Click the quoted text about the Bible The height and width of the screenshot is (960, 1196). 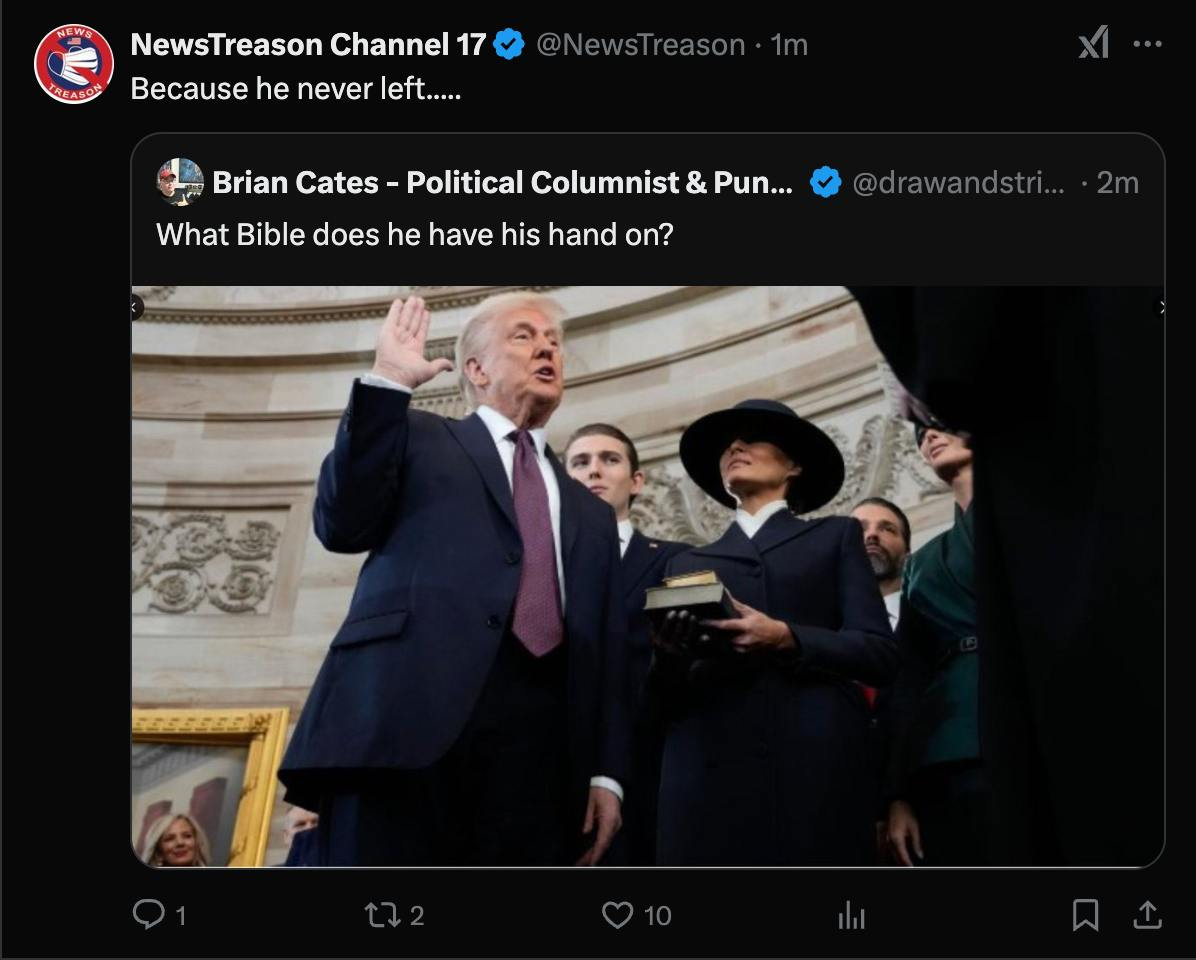(x=414, y=235)
